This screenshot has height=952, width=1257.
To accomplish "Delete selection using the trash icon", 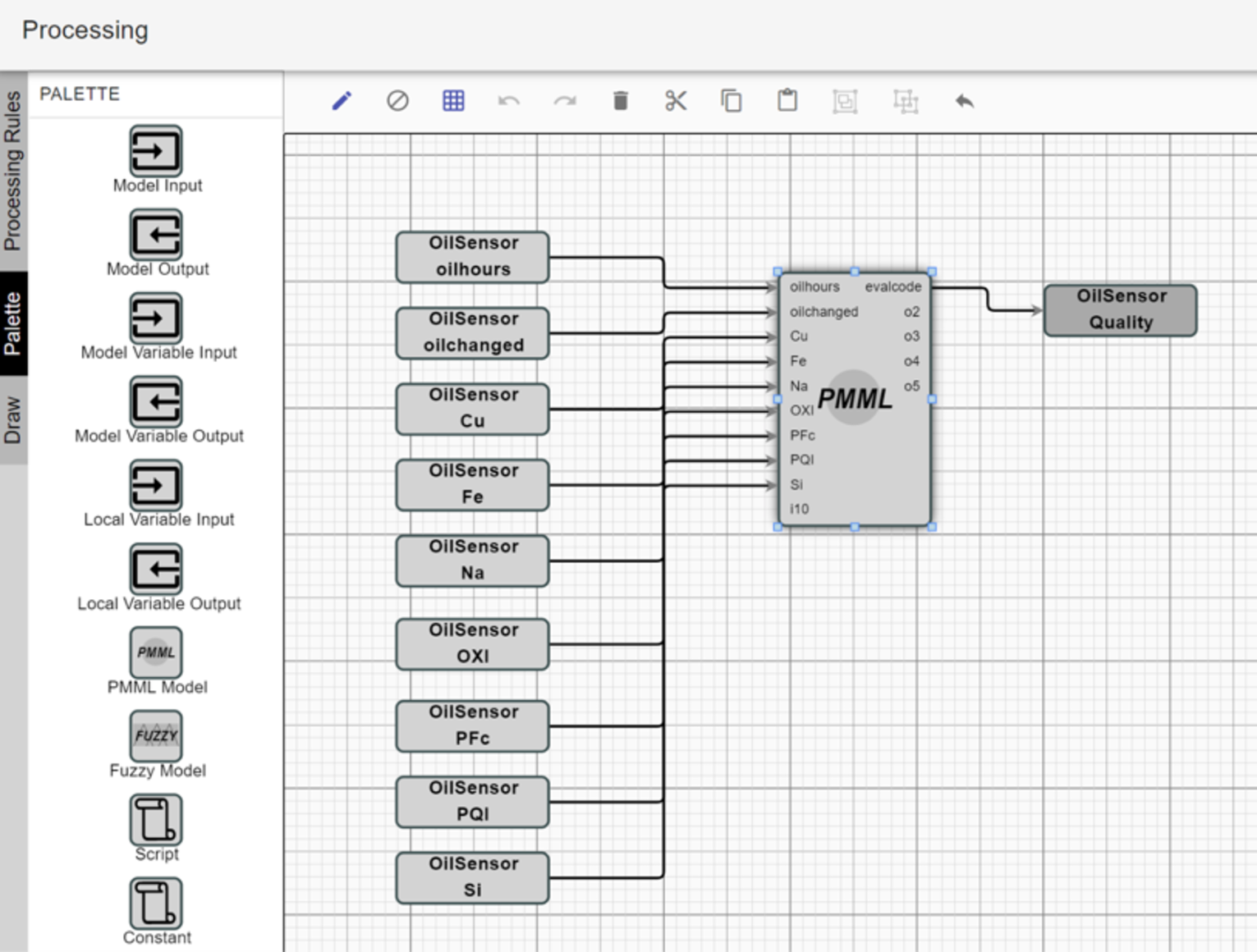I will (621, 100).
